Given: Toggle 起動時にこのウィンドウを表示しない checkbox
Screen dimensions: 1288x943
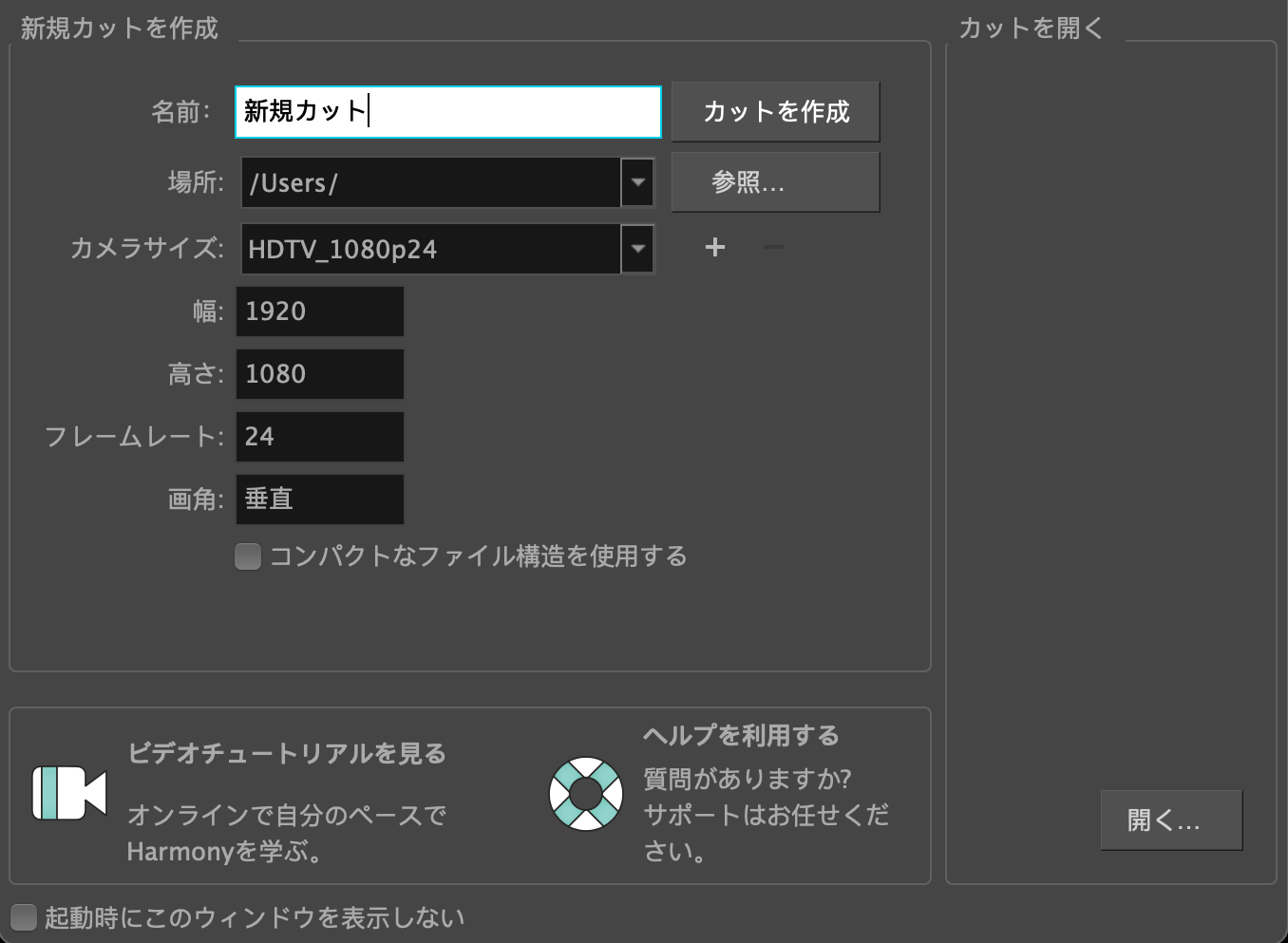Looking at the screenshot, I should click(23, 917).
